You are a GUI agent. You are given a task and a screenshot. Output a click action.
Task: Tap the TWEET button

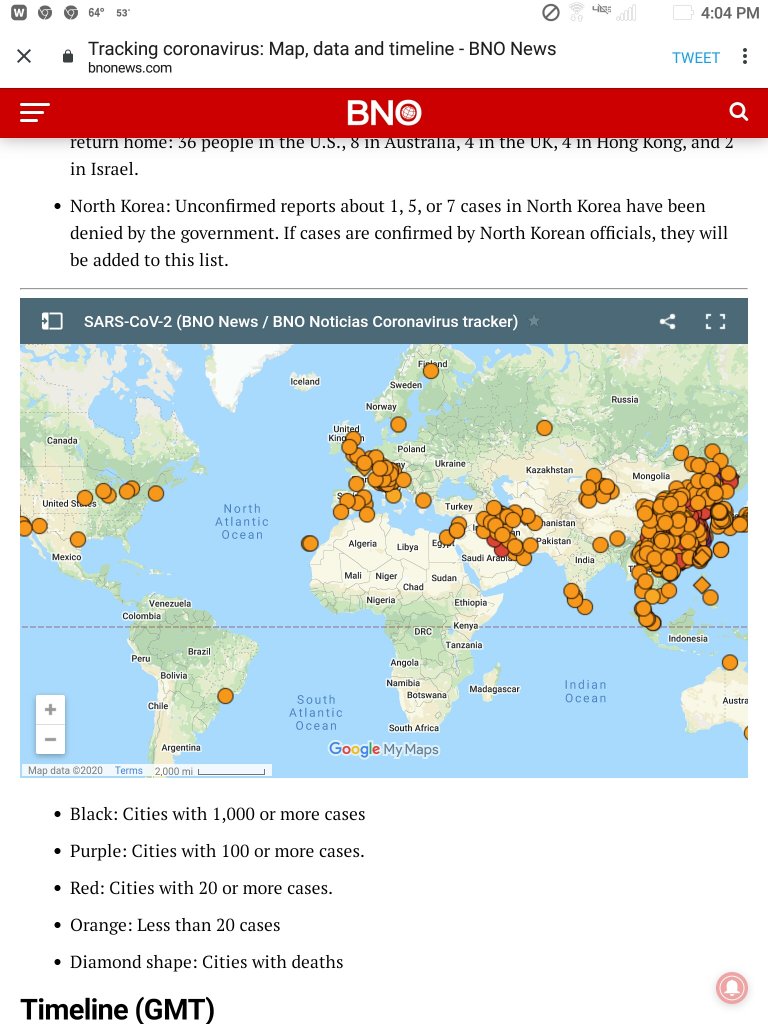(695, 57)
